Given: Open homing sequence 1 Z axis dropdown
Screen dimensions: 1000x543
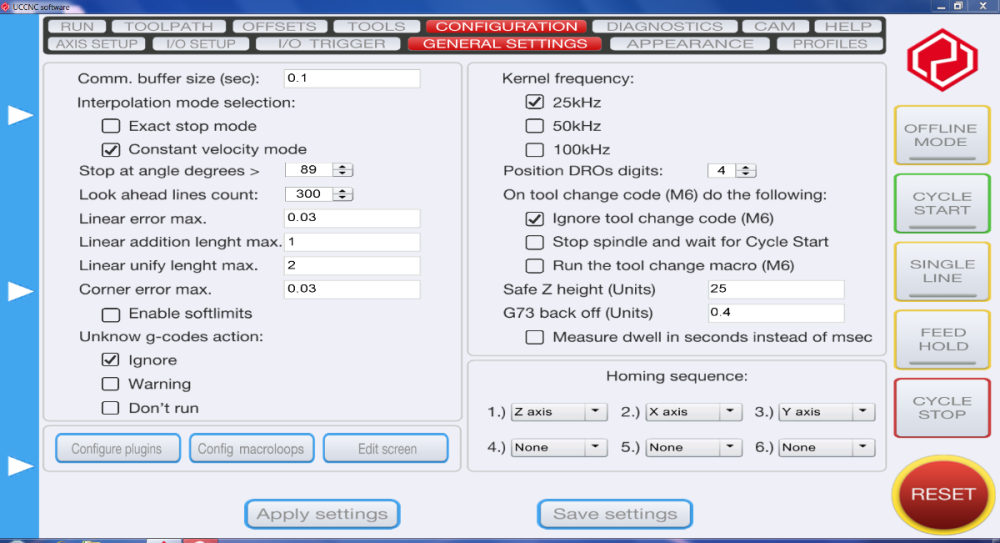Looking at the screenshot, I should (559, 412).
